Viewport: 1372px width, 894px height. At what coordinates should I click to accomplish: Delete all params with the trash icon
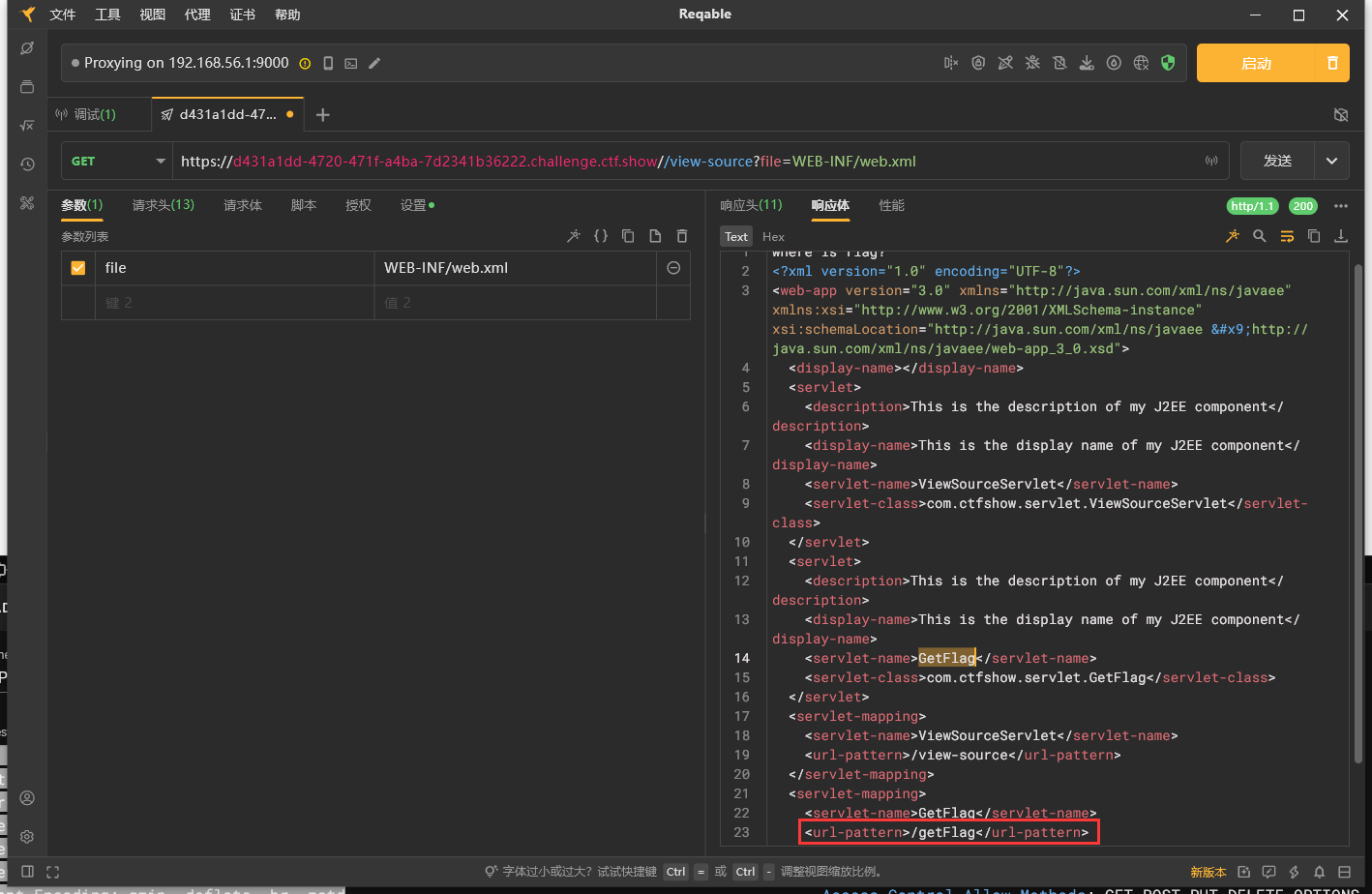[x=682, y=235]
